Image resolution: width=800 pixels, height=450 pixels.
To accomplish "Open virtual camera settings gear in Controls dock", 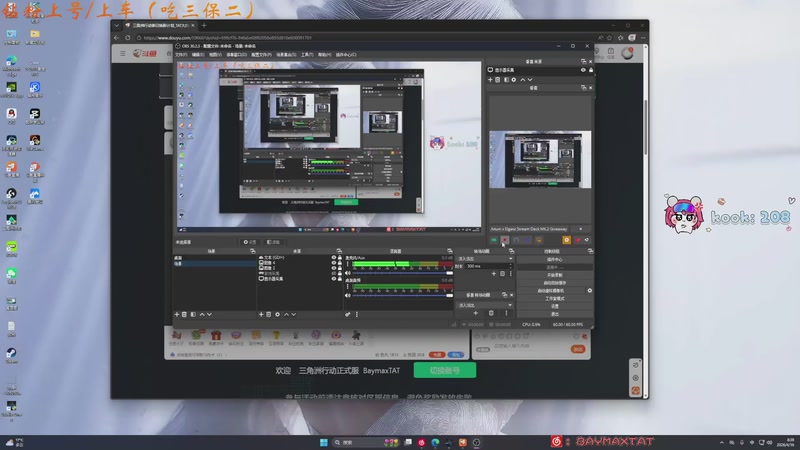I will (589, 290).
